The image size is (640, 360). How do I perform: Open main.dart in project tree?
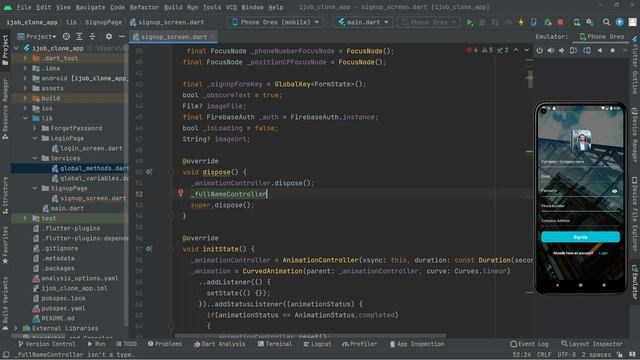63,208
